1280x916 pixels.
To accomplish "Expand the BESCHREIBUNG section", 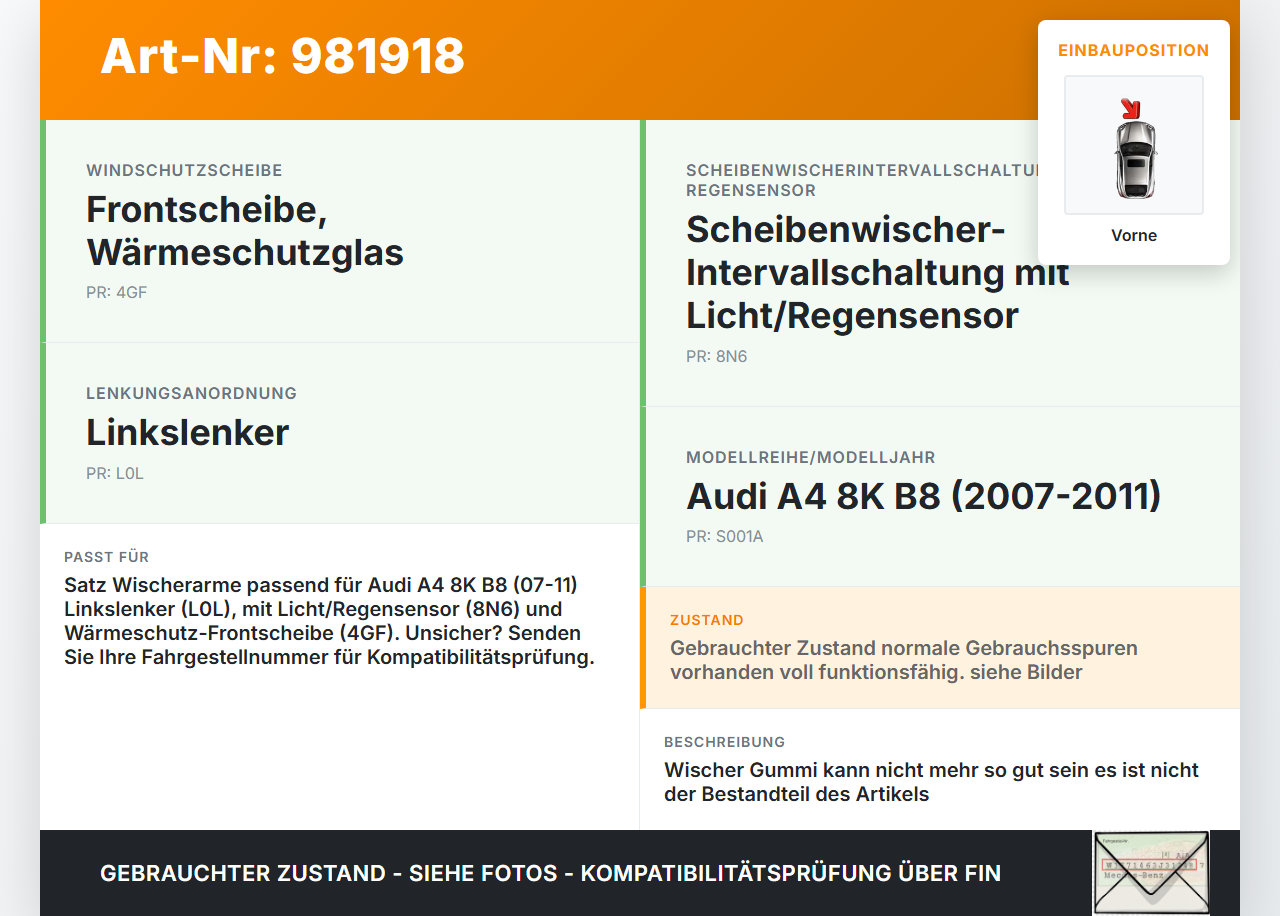I will coord(724,742).
